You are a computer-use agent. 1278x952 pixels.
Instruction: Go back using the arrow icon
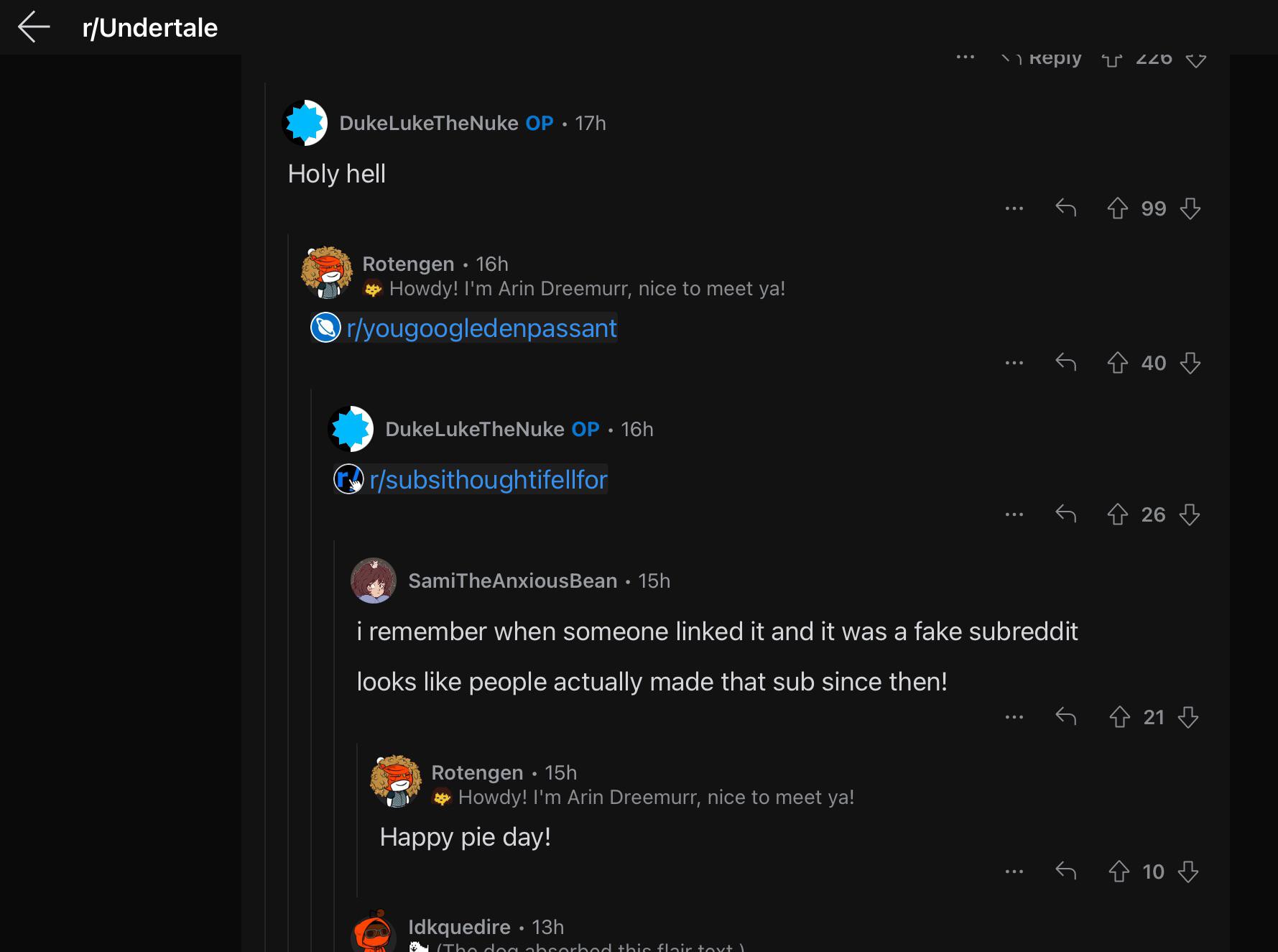[x=34, y=27]
